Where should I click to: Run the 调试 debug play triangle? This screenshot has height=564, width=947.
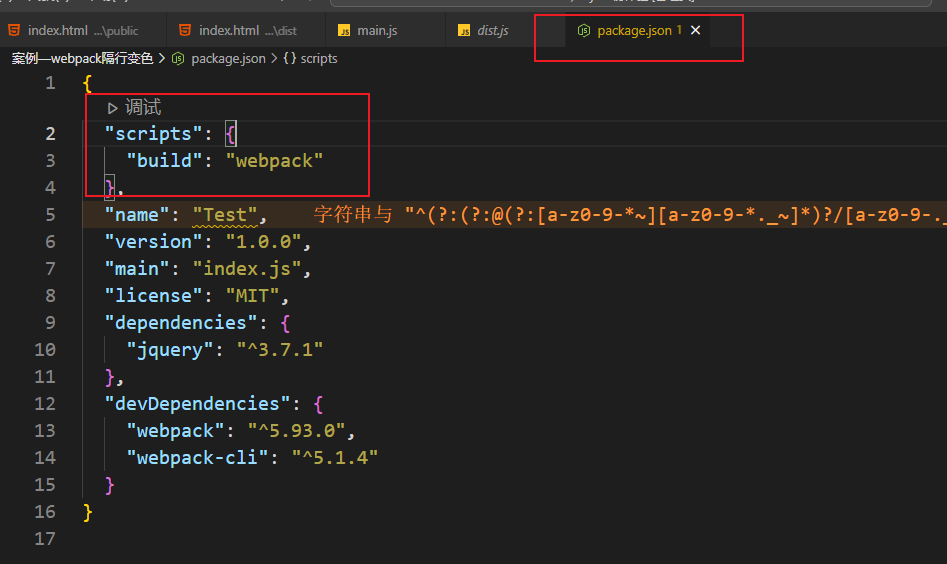coord(112,108)
